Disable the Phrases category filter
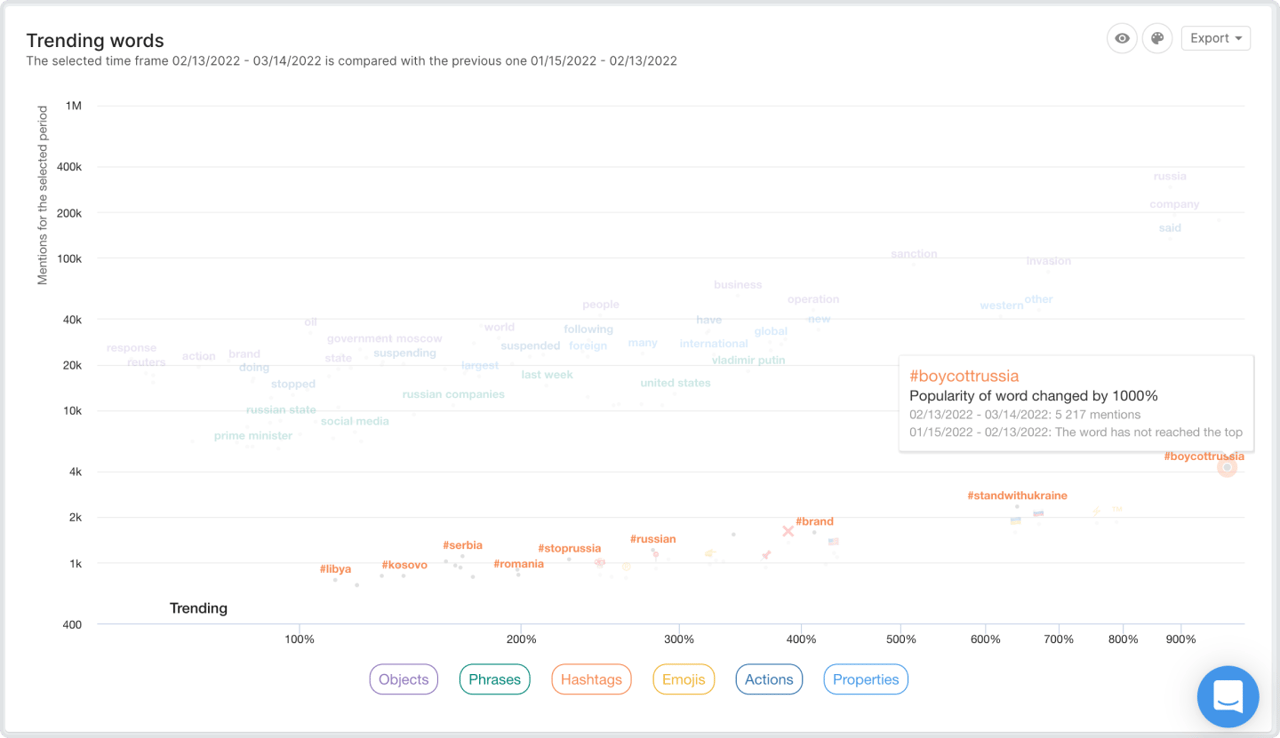 494,679
